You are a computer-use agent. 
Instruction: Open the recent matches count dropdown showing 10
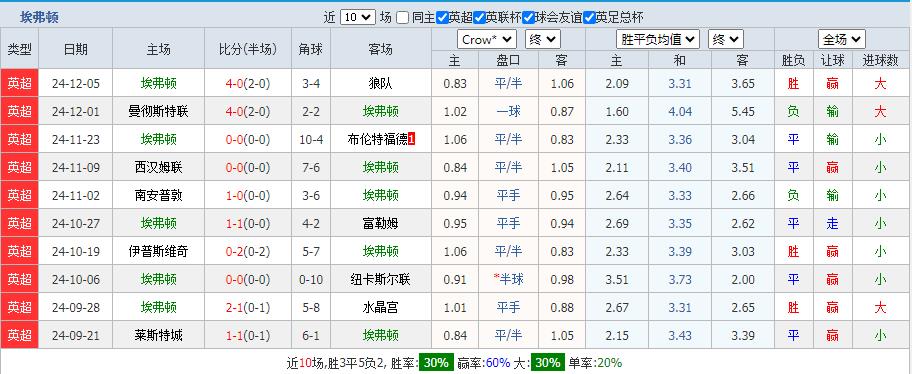tap(358, 17)
